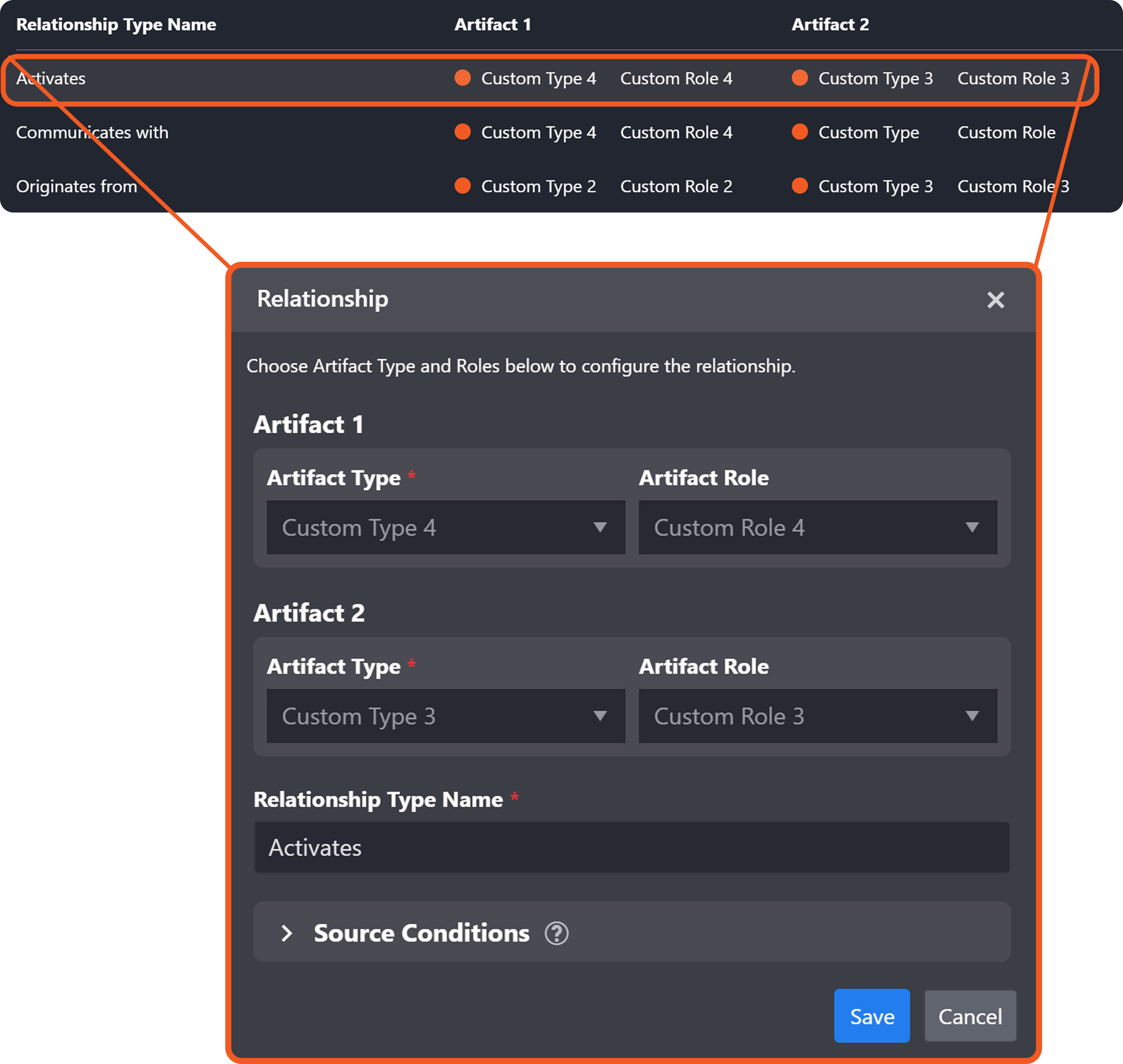Select the Communicates with relationship row

coord(92,132)
